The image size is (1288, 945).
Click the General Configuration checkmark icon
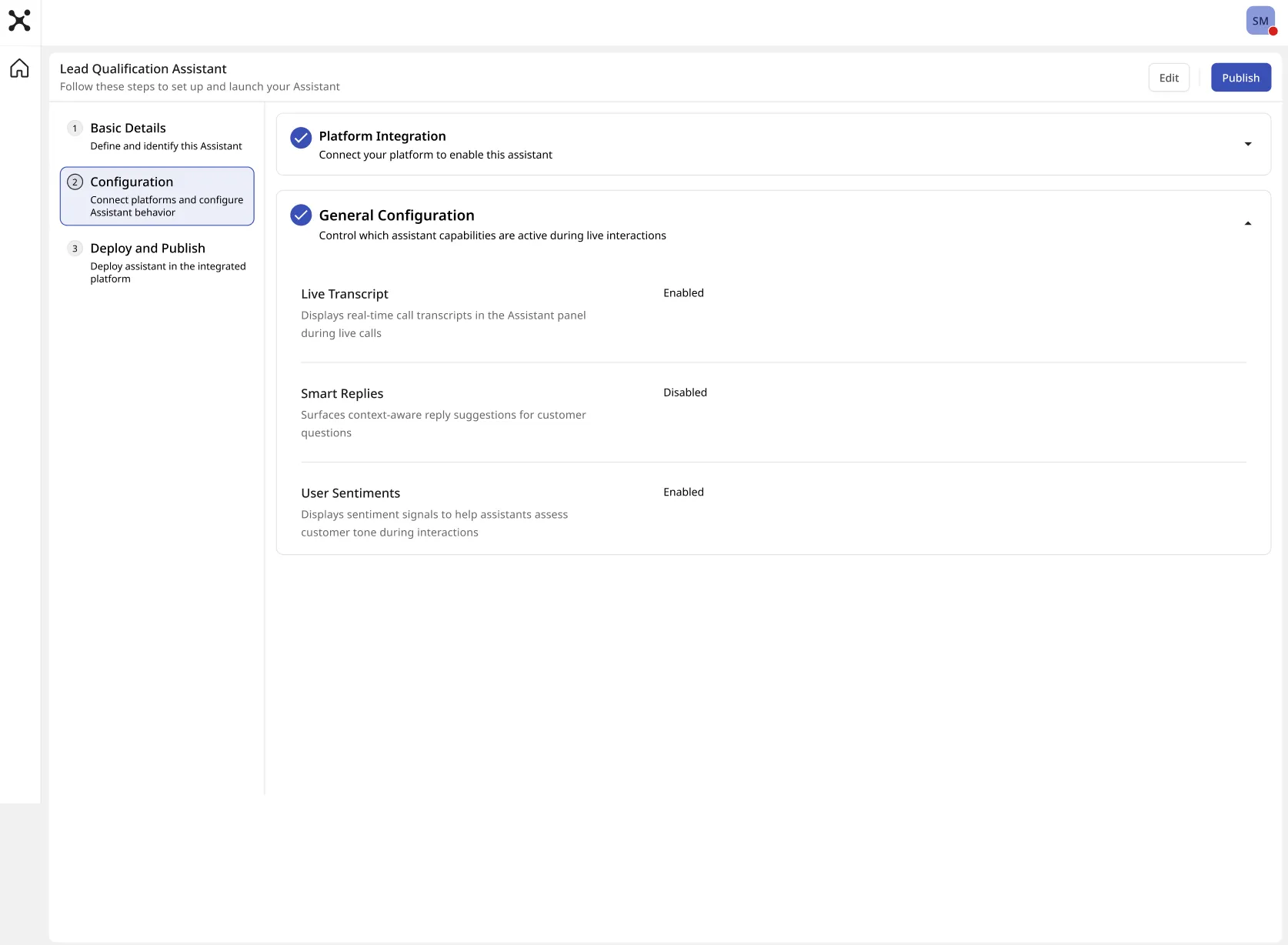coord(301,215)
